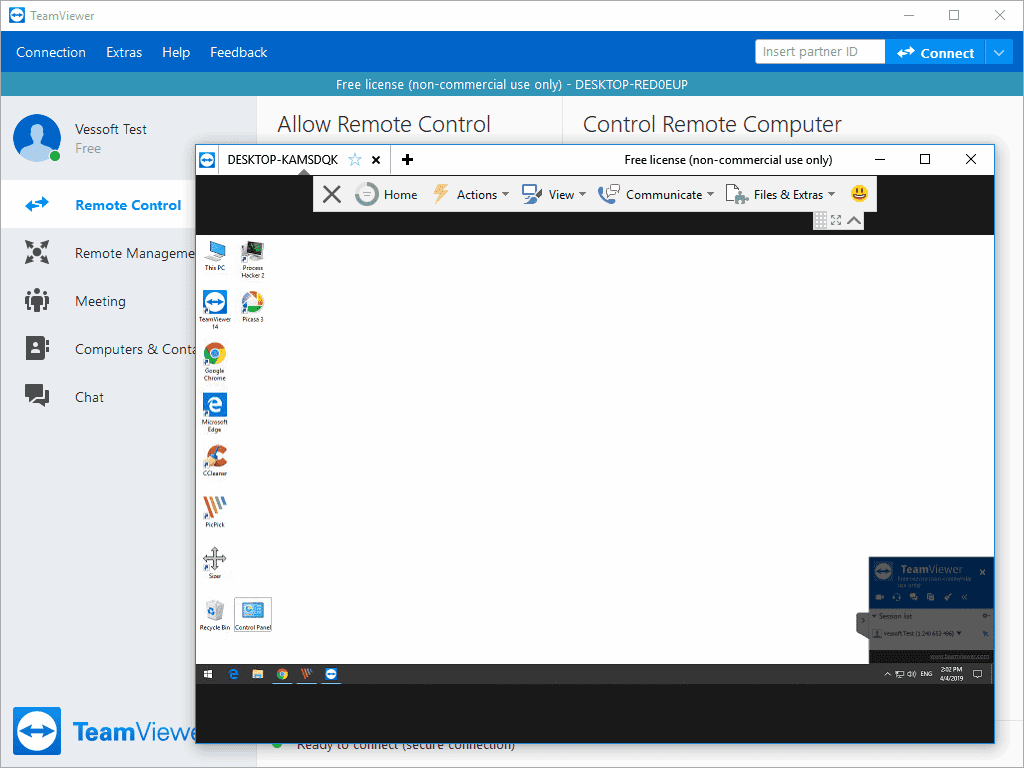Click Edge in the remote taskbar

[233, 674]
